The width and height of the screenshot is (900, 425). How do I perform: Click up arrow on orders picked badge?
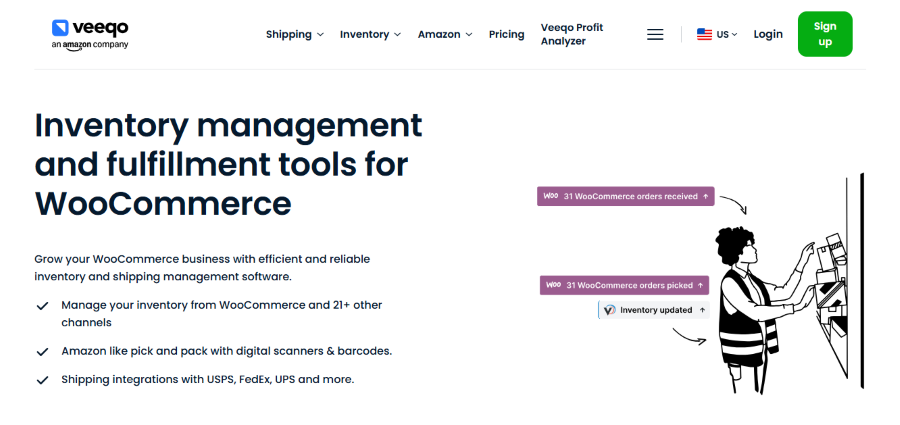pos(700,285)
